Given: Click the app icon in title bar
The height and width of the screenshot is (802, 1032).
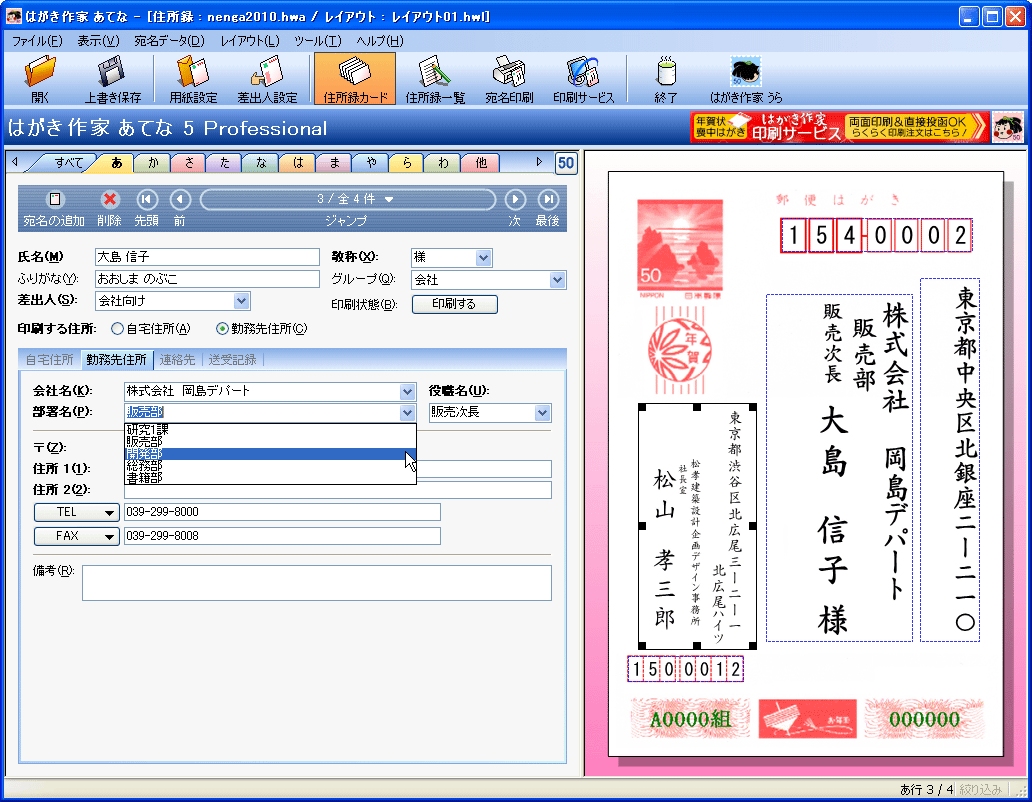Looking at the screenshot, I should (x=13, y=16).
